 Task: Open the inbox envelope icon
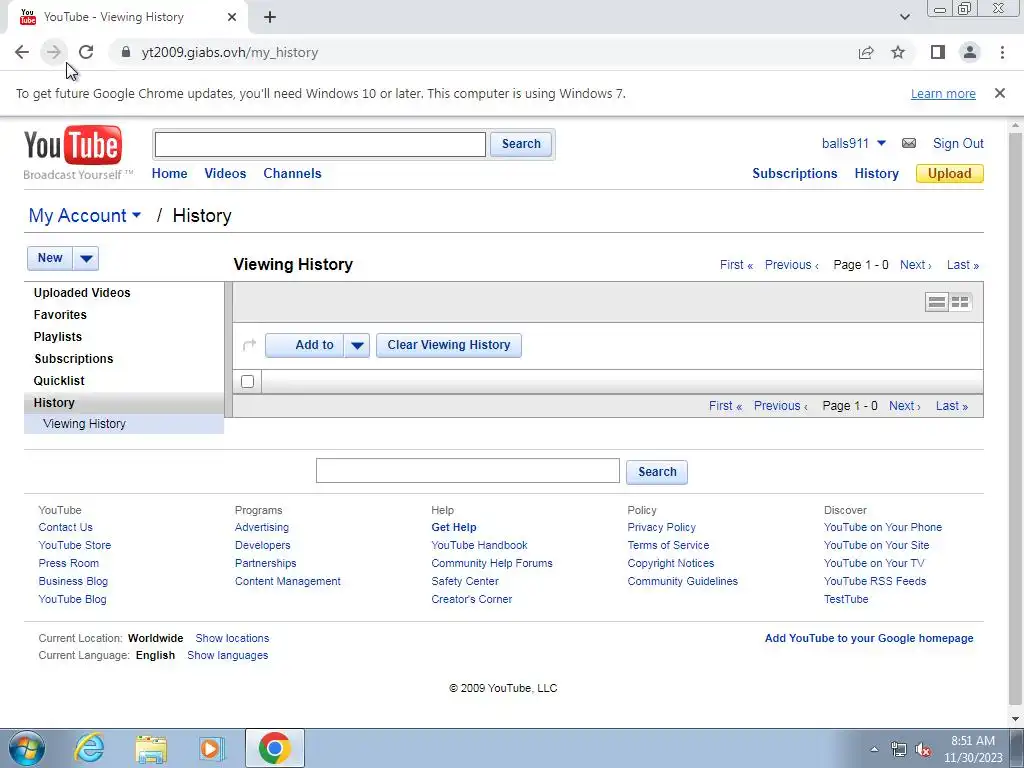[908, 143]
